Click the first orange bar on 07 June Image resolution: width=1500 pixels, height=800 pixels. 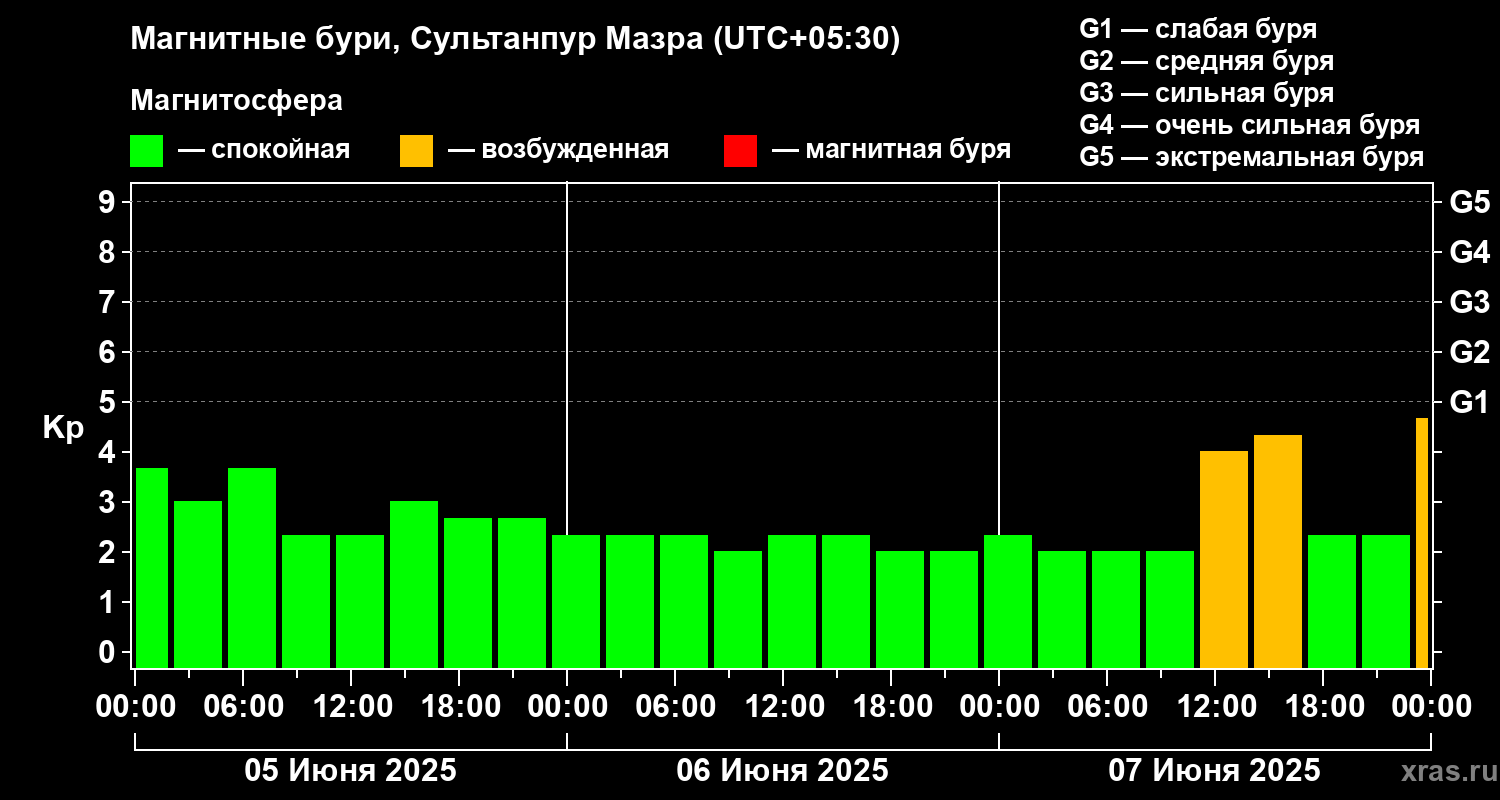coord(1224,560)
